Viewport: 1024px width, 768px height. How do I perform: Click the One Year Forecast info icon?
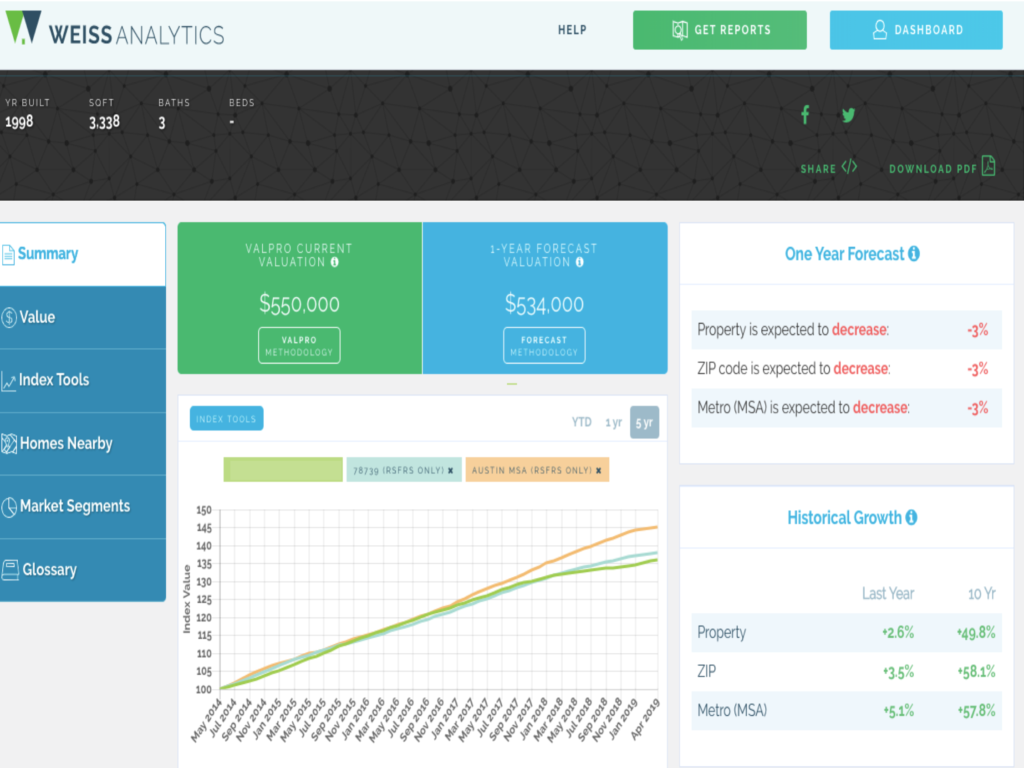point(914,254)
